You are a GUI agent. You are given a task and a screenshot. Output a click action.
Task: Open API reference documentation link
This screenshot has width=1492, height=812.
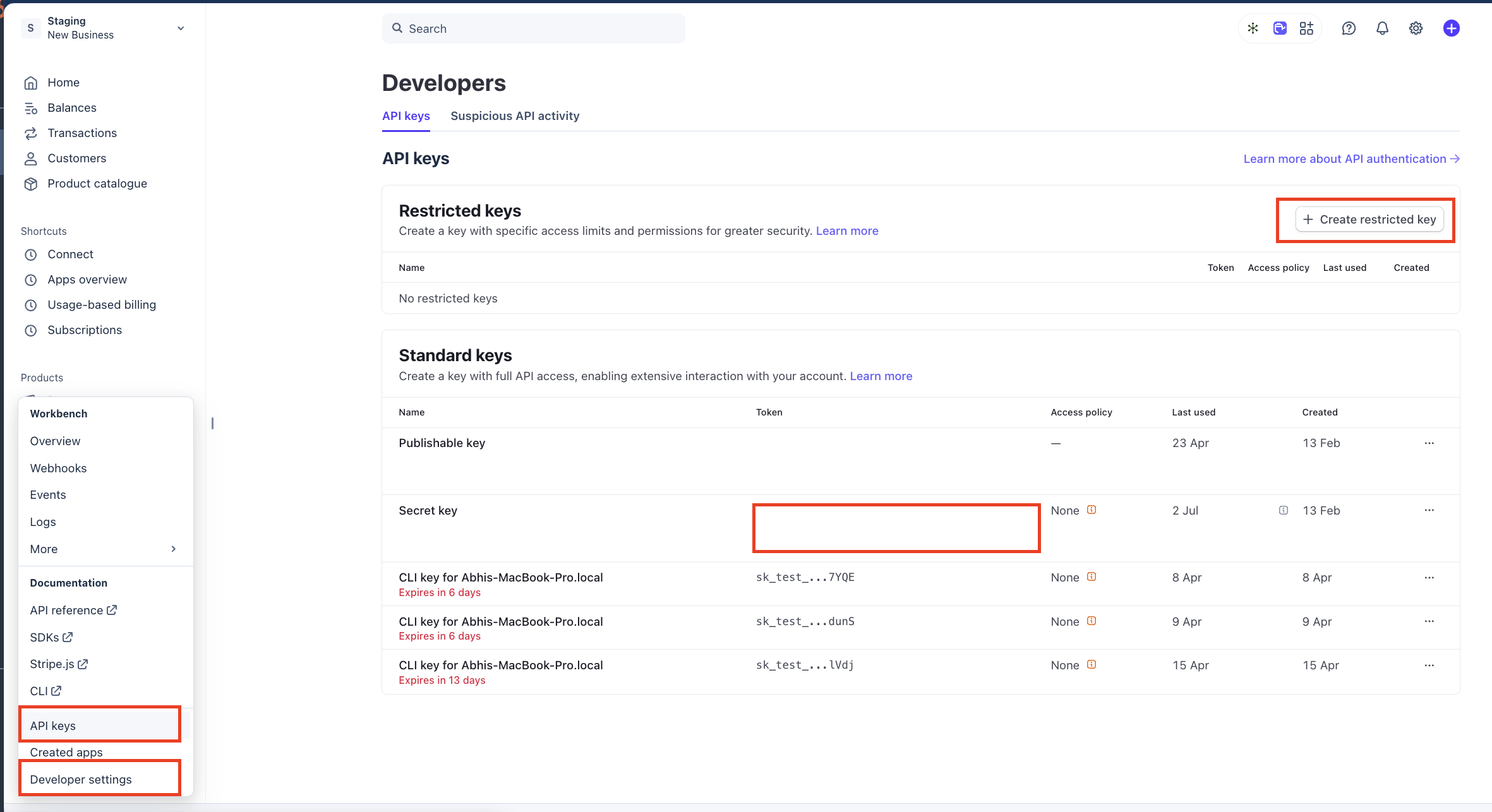pos(73,611)
